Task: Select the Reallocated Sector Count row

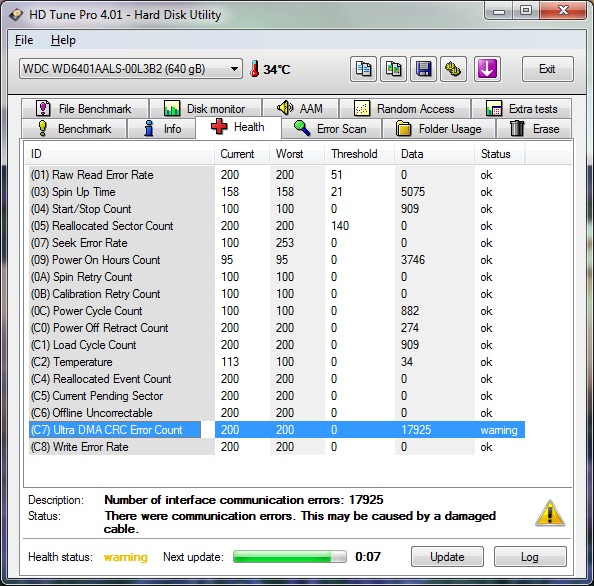Action: tap(277, 226)
